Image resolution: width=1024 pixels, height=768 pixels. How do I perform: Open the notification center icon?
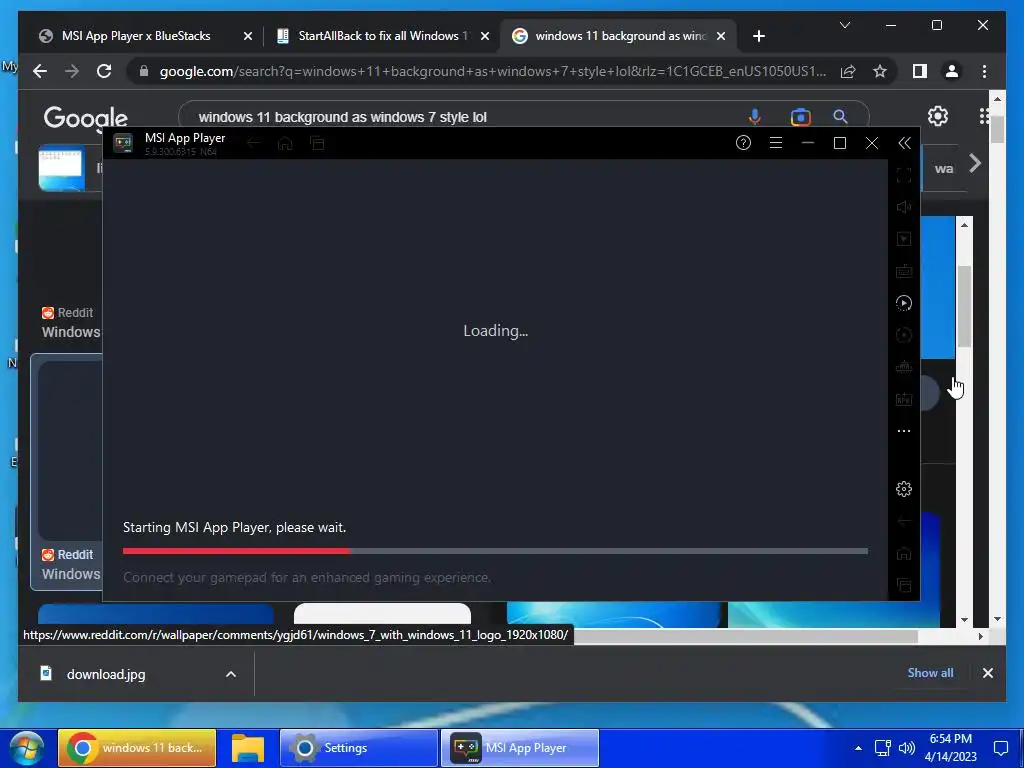tap(1001, 748)
